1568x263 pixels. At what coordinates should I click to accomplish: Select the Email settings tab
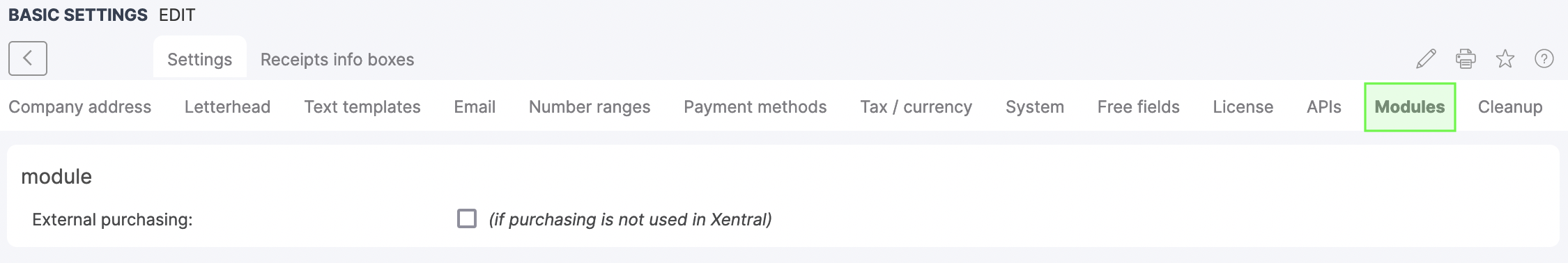475,106
